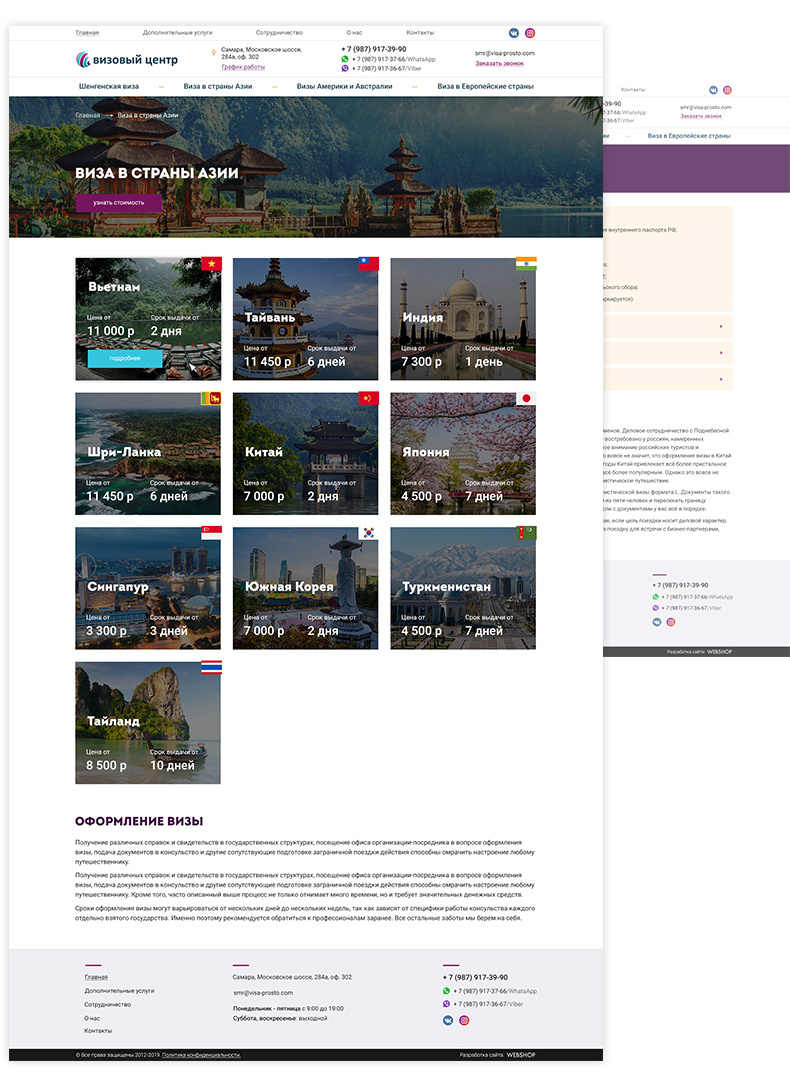Click WhatsApp icon beside header phone number

point(345,59)
